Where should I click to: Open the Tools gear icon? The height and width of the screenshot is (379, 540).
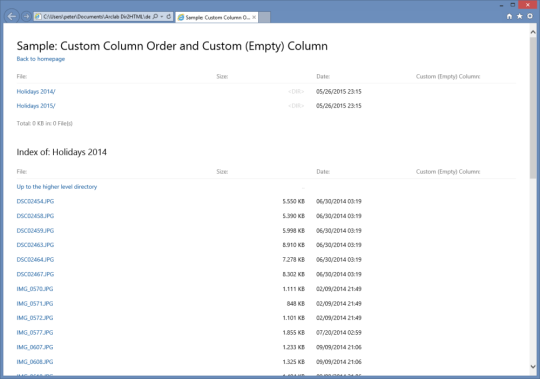[x=530, y=16]
